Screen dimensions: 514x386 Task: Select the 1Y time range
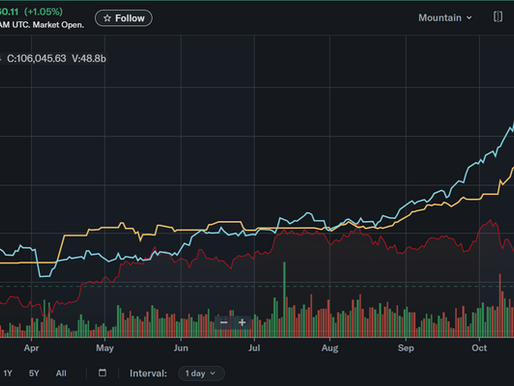click(x=8, y=373)
